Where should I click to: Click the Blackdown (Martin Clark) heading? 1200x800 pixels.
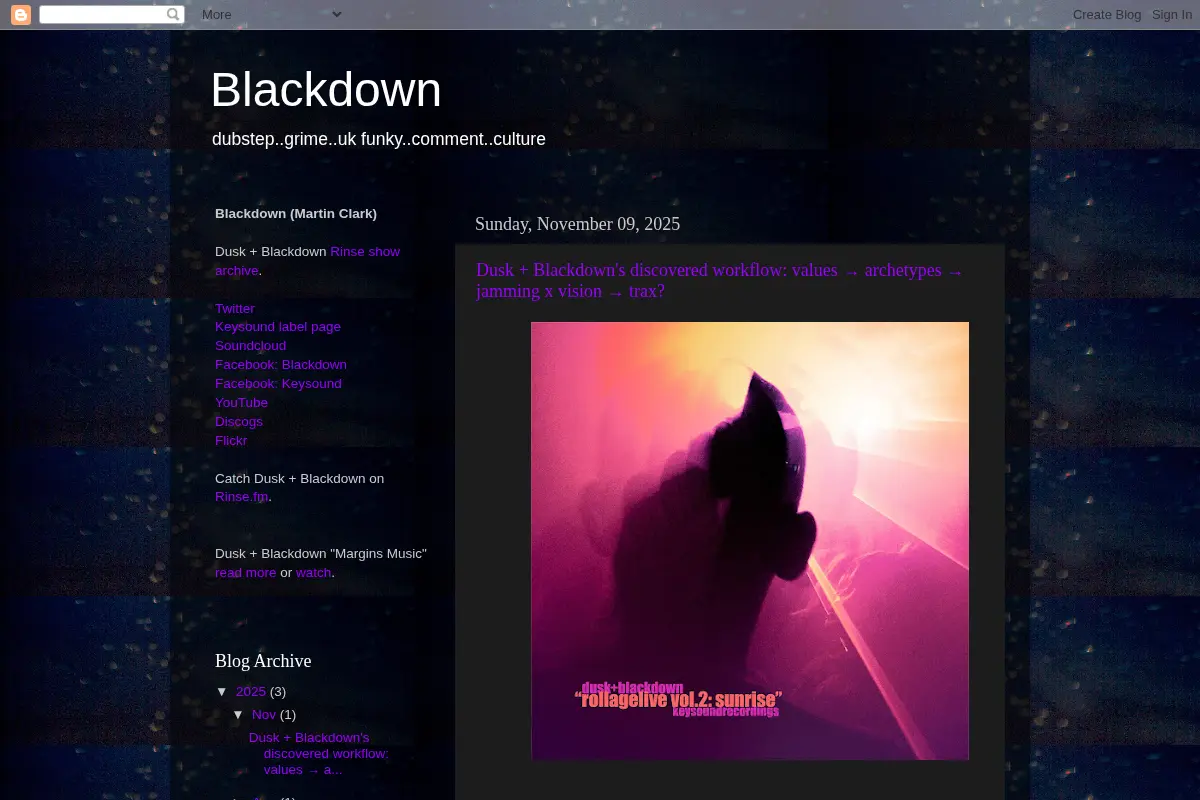pyautogui.click(x=296, y=214)
